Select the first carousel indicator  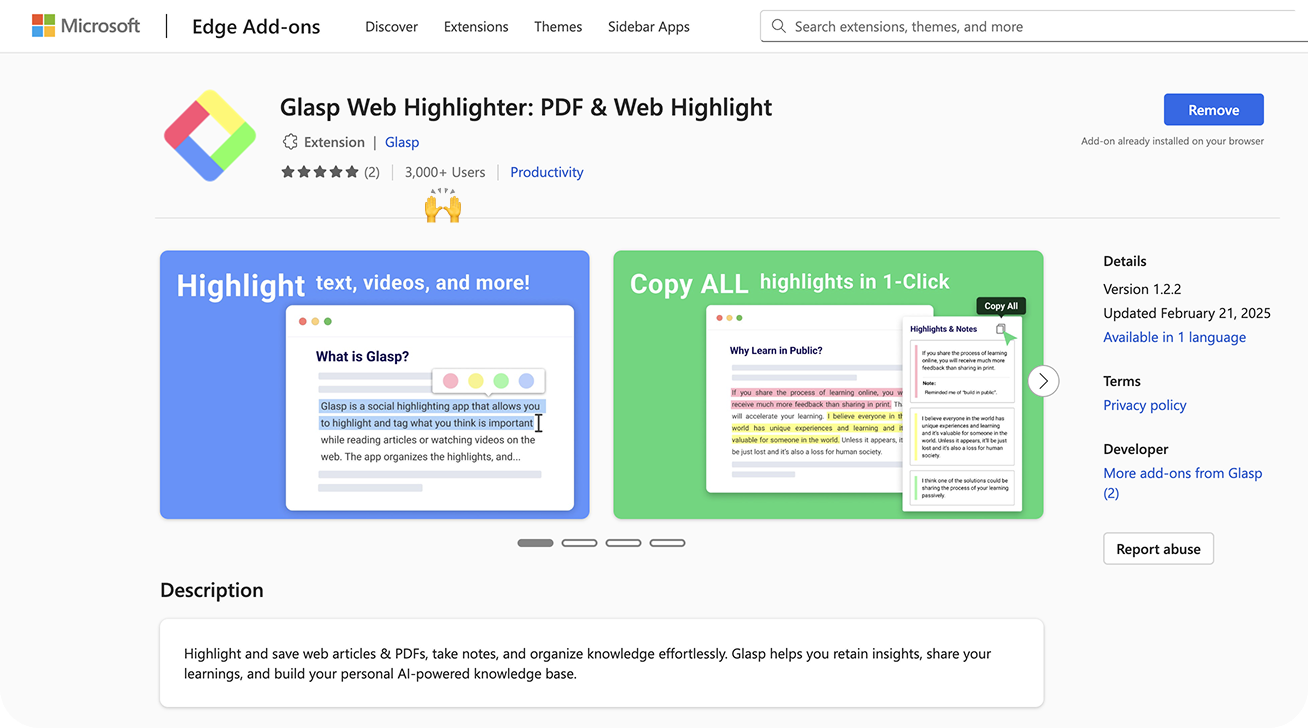pos(535,543)
